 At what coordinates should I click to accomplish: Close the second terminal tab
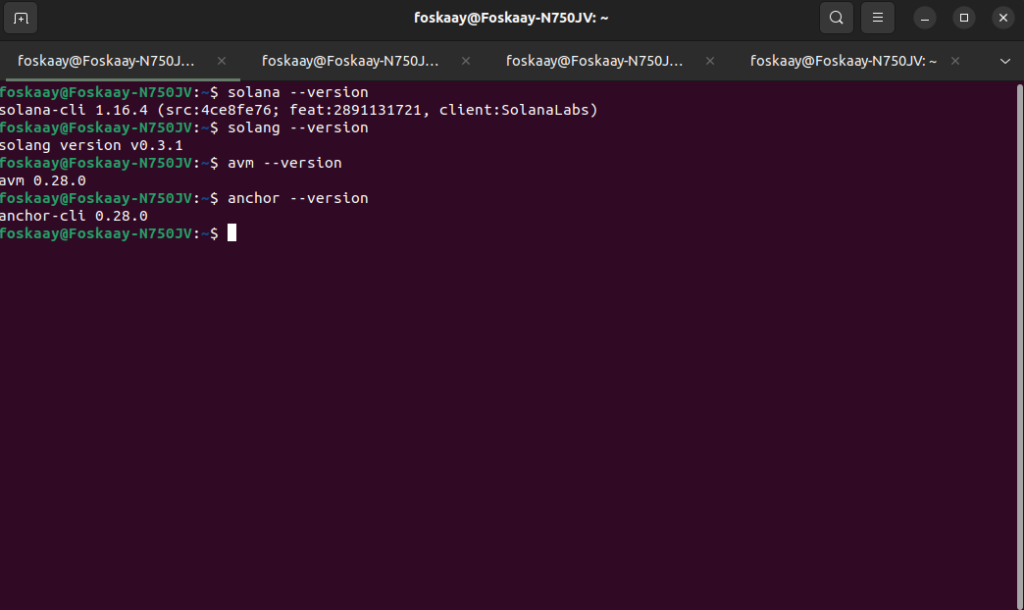(466, 61)
